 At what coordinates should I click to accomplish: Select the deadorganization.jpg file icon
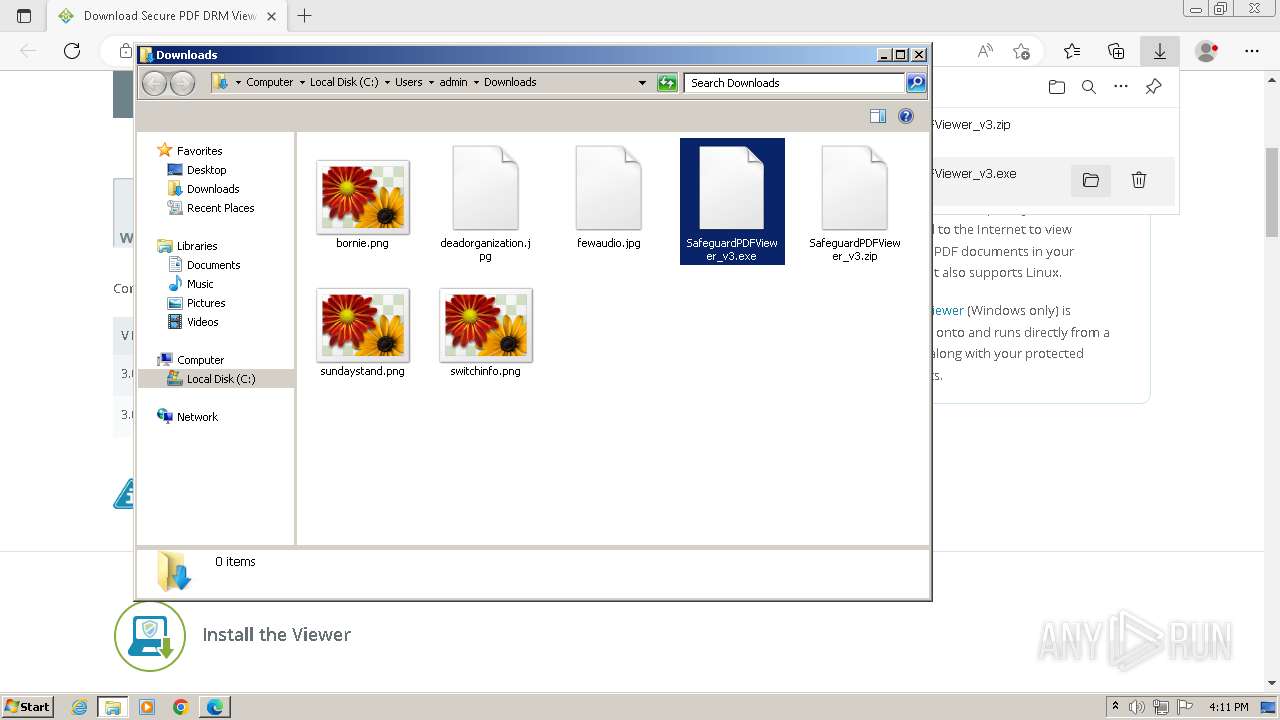[485, 189]
